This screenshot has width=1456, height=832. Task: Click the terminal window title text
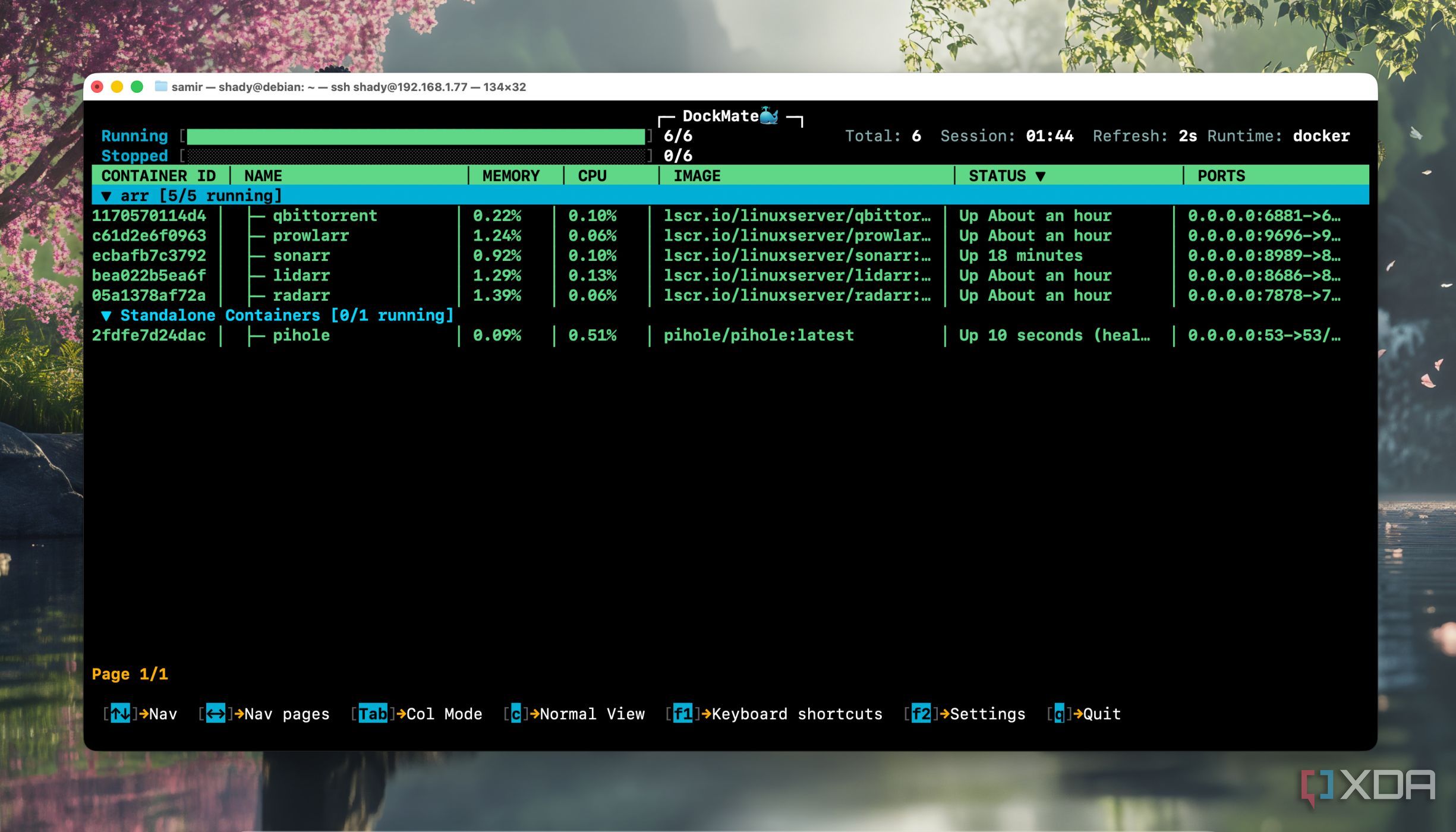349,87
